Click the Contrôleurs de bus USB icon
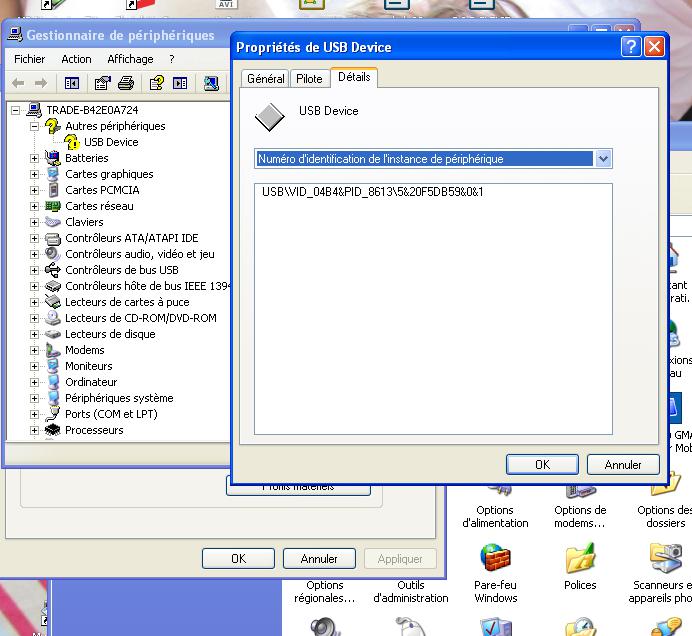Image resolution: width=692 pixels, height=636 pixels. click(x=53, y=270)
